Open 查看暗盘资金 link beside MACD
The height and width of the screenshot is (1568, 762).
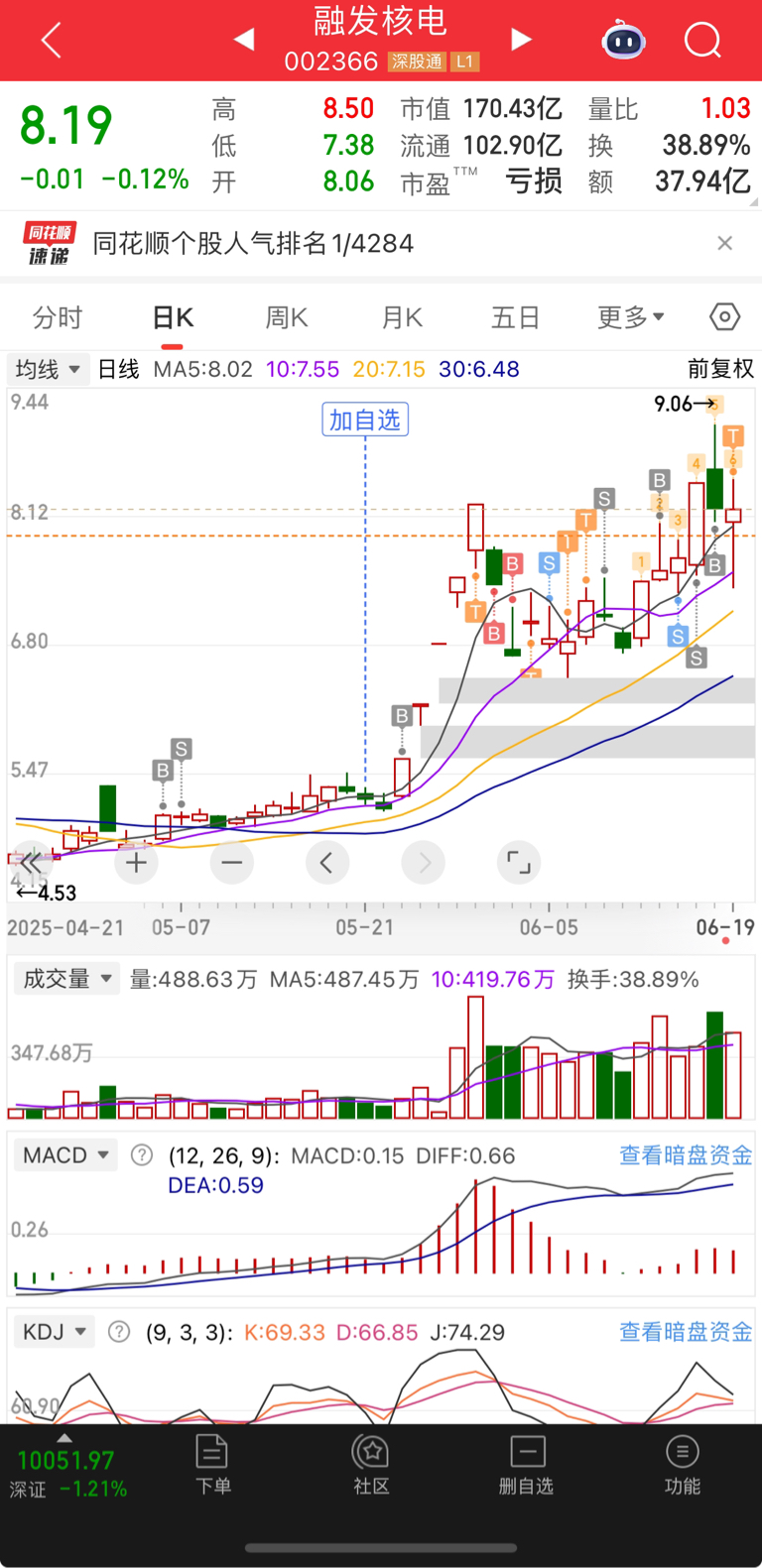[686, 1155]
